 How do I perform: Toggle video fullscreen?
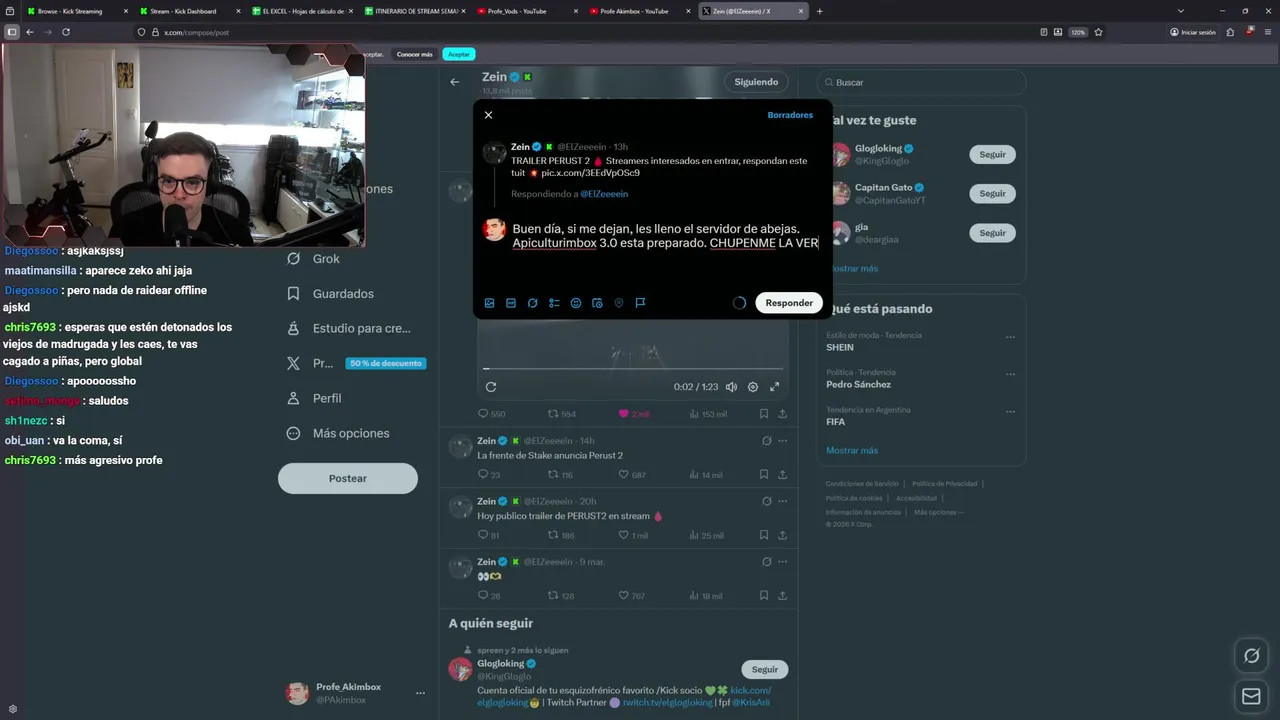pos(774,387)
